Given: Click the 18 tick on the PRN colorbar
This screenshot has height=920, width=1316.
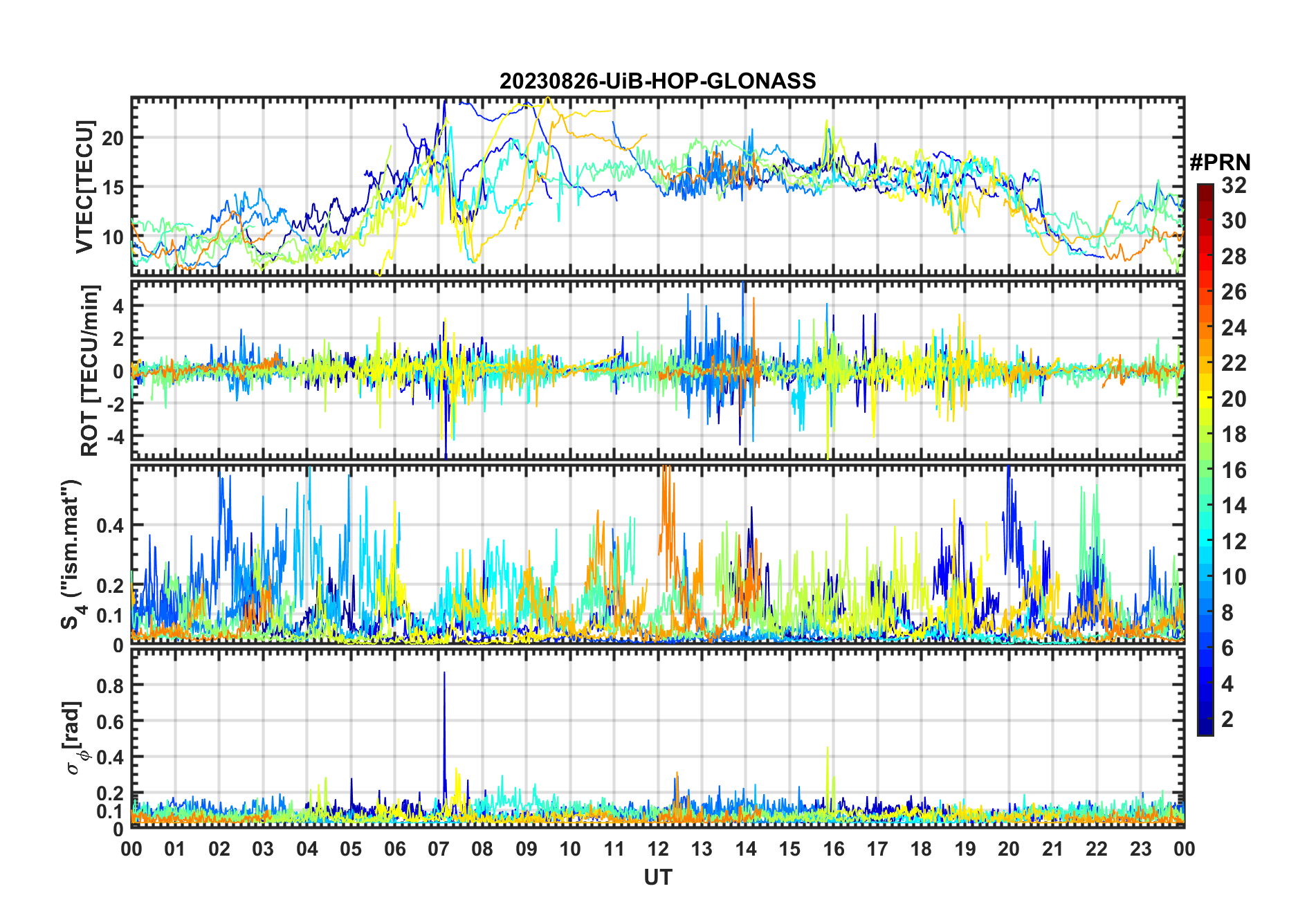Looking at the screenshot, I should click(x=1234, y=434).
